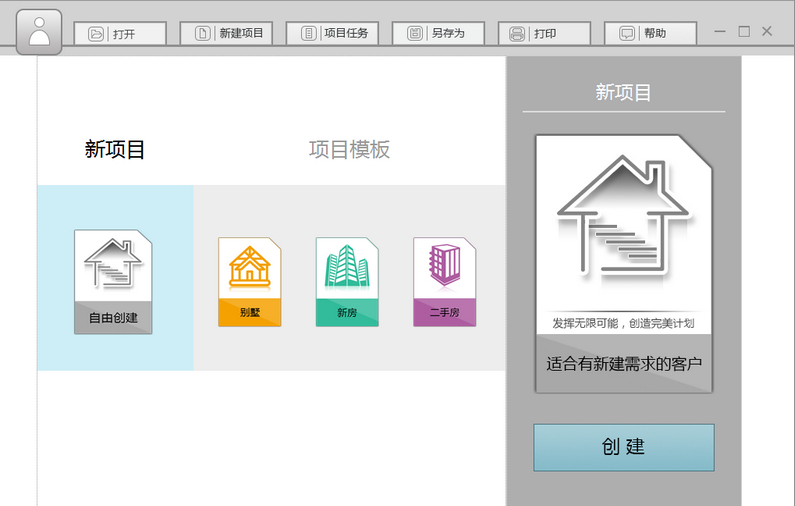Click the text 发挥无限可能，创造完美计划
795x506 pixels.
[x=623, y=323]
